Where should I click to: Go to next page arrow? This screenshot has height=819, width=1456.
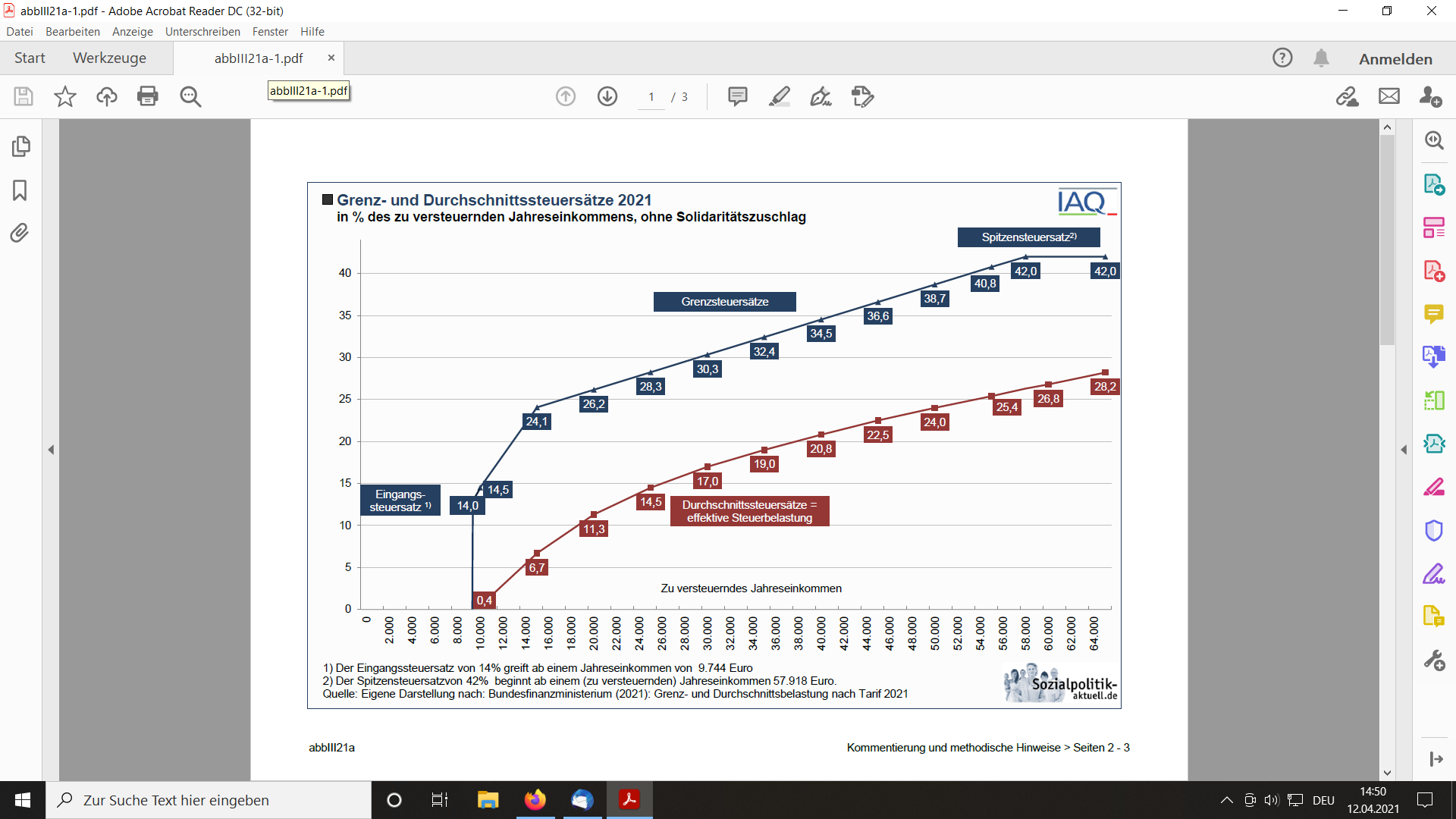[607, 96]
